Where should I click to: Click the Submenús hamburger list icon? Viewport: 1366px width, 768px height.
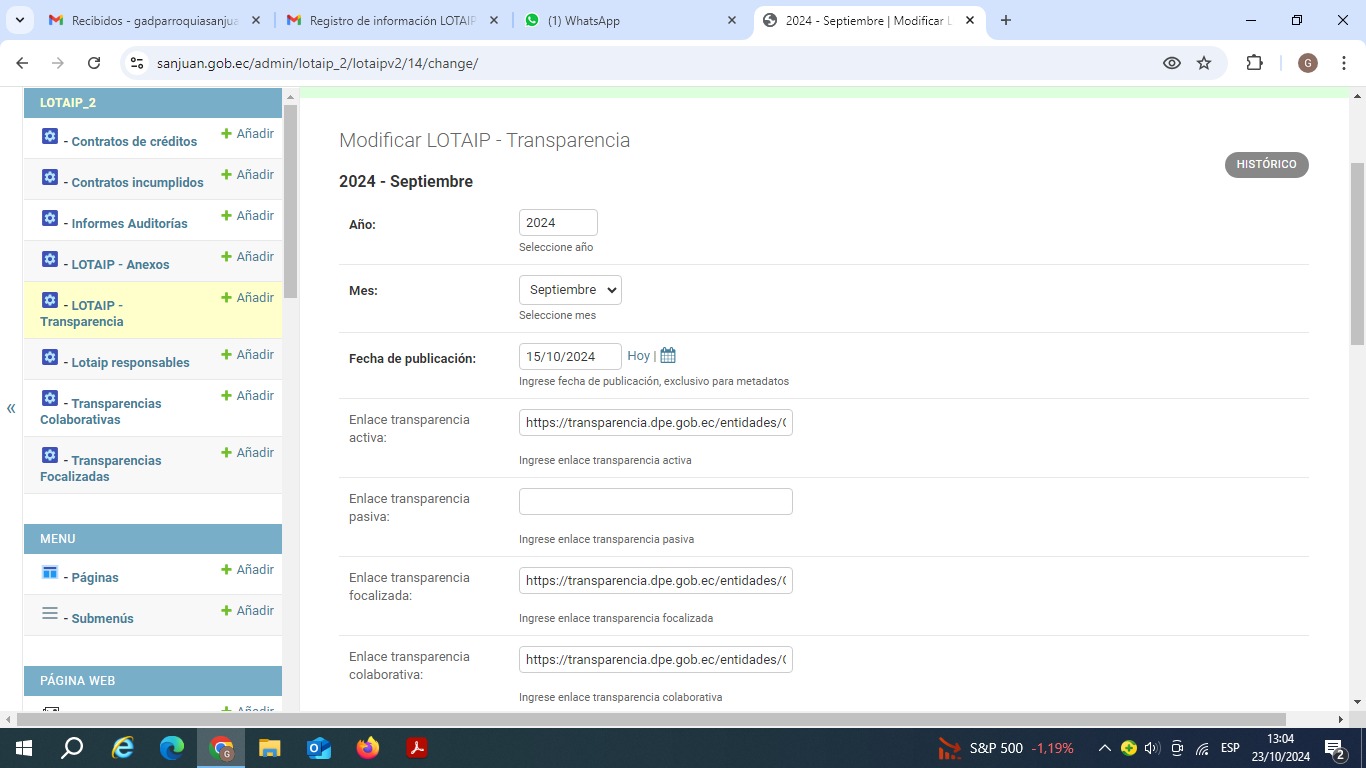click(x=50, y=614)
